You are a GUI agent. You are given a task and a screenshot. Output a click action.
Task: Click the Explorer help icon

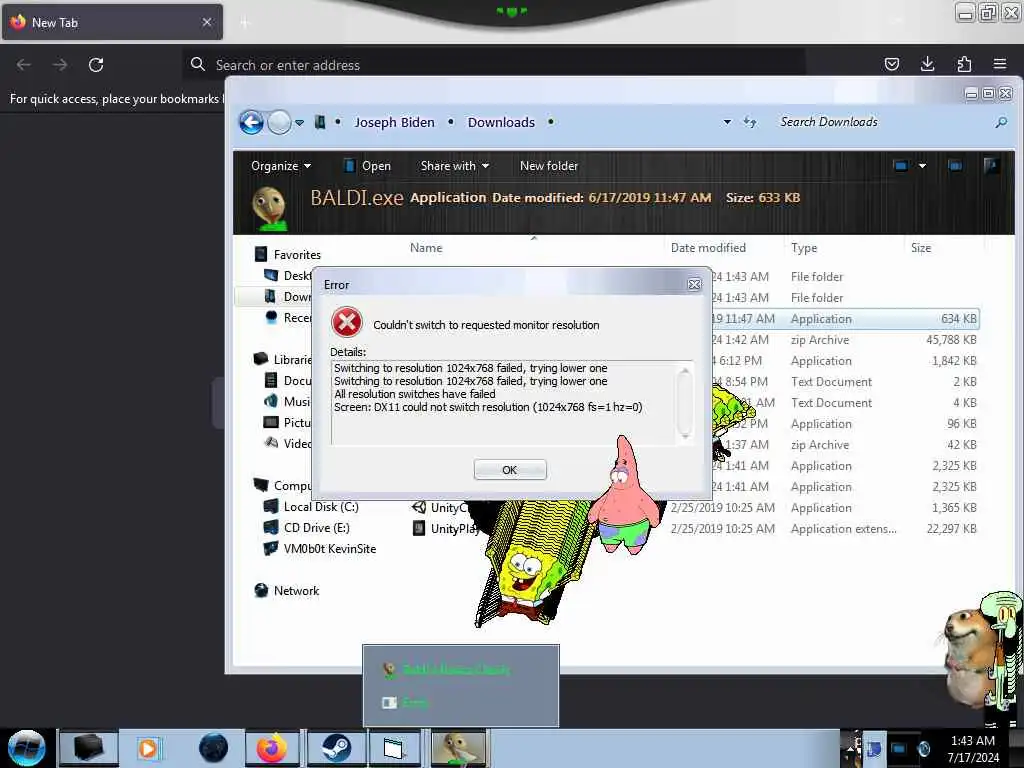click(991, 166)
